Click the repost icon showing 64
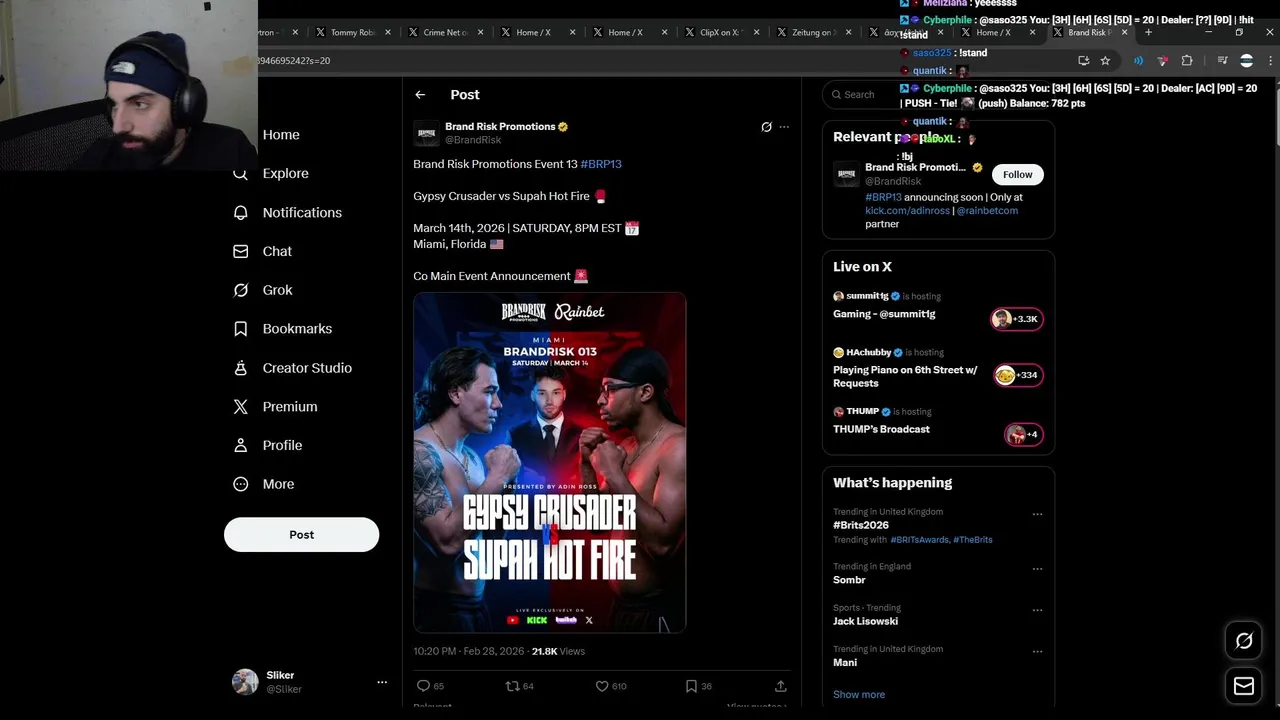The width and height of the screenshot is (1280, 720). [512, 686]
